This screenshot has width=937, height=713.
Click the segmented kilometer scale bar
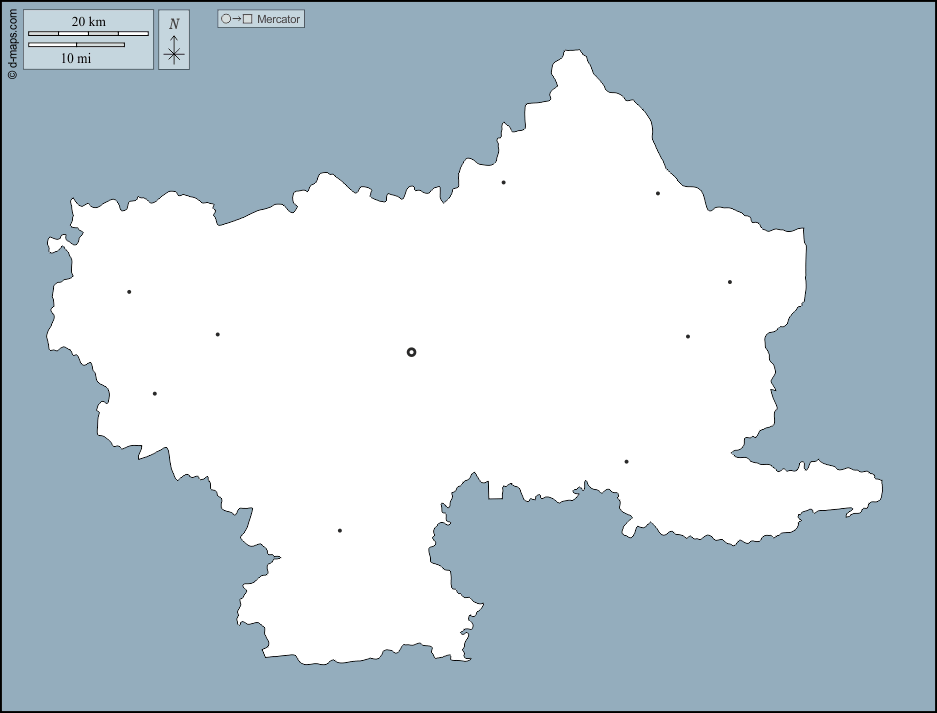coord(88,34)
